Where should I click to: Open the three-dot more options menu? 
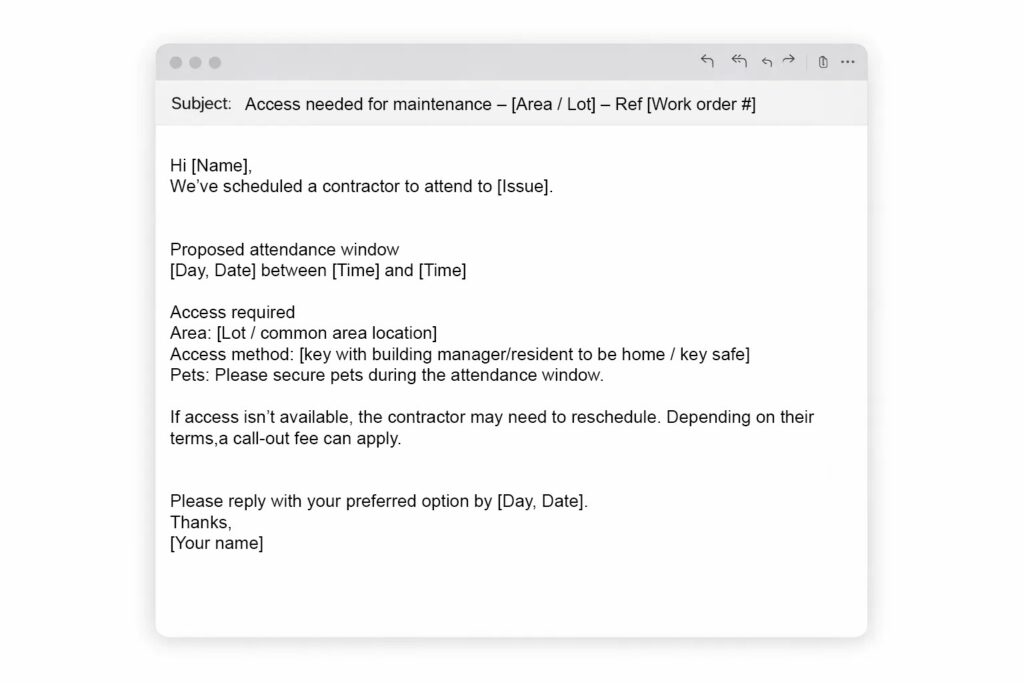(848, 62)
